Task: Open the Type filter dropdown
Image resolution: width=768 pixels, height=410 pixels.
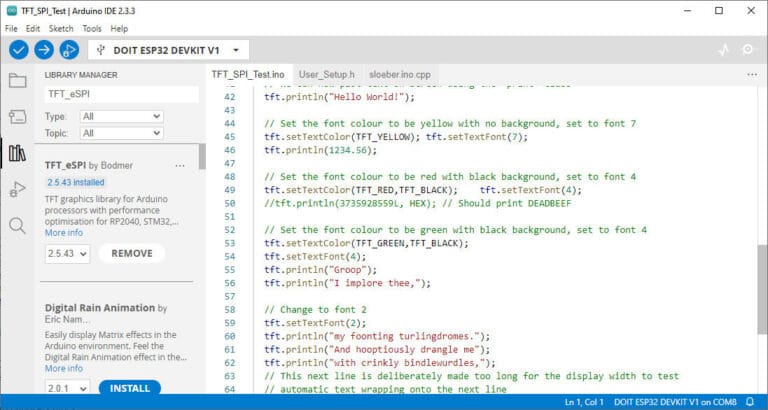Action: 121,117
